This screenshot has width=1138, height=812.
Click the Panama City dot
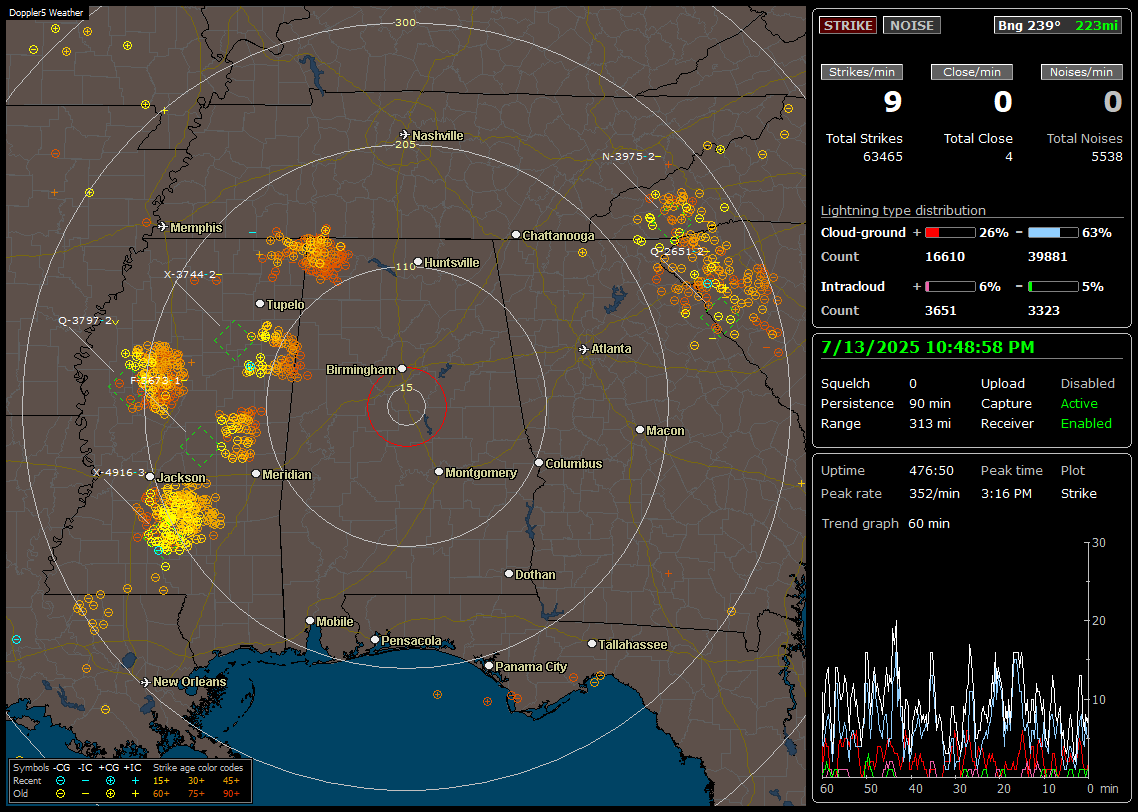point(489,665)
